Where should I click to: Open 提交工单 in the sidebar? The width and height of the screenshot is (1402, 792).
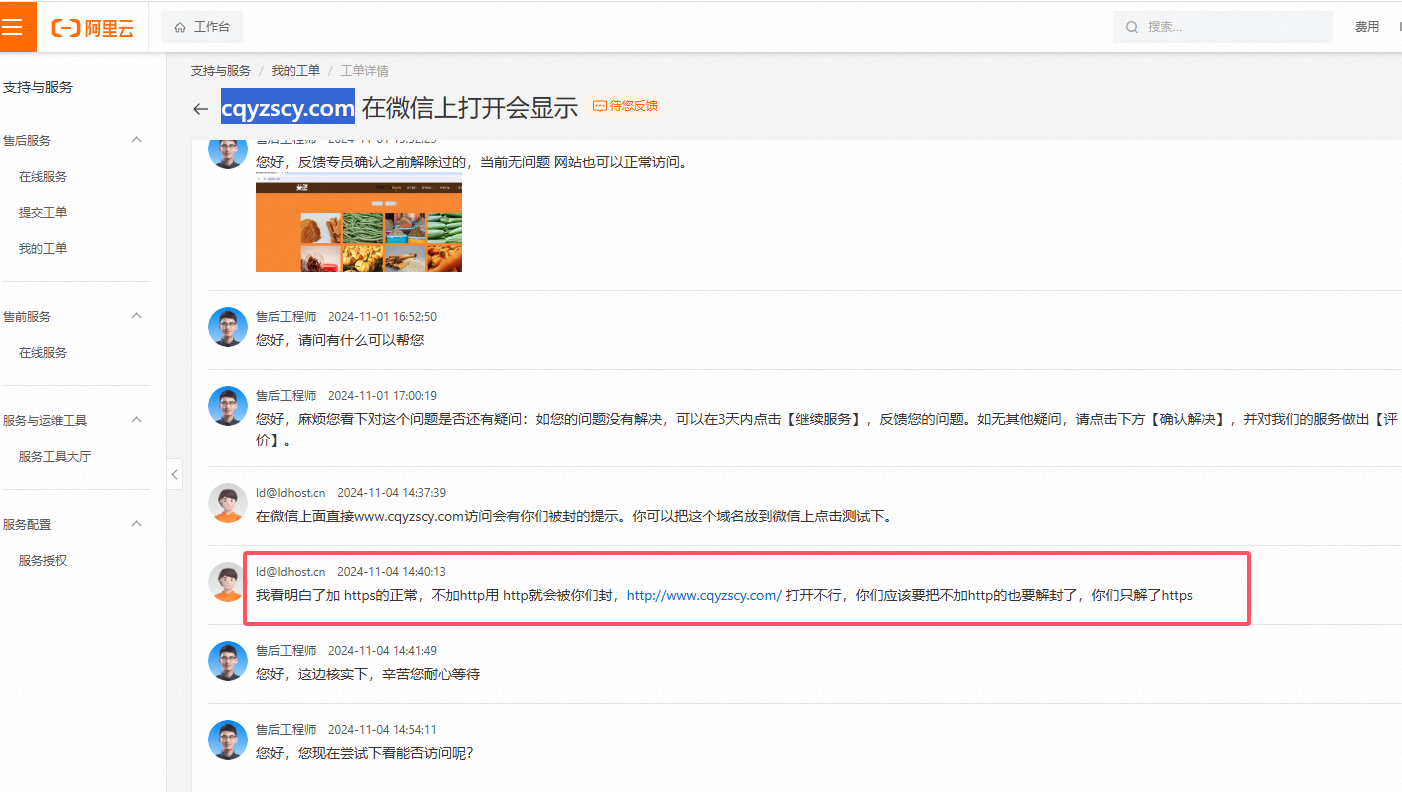(x=43, y=213)
